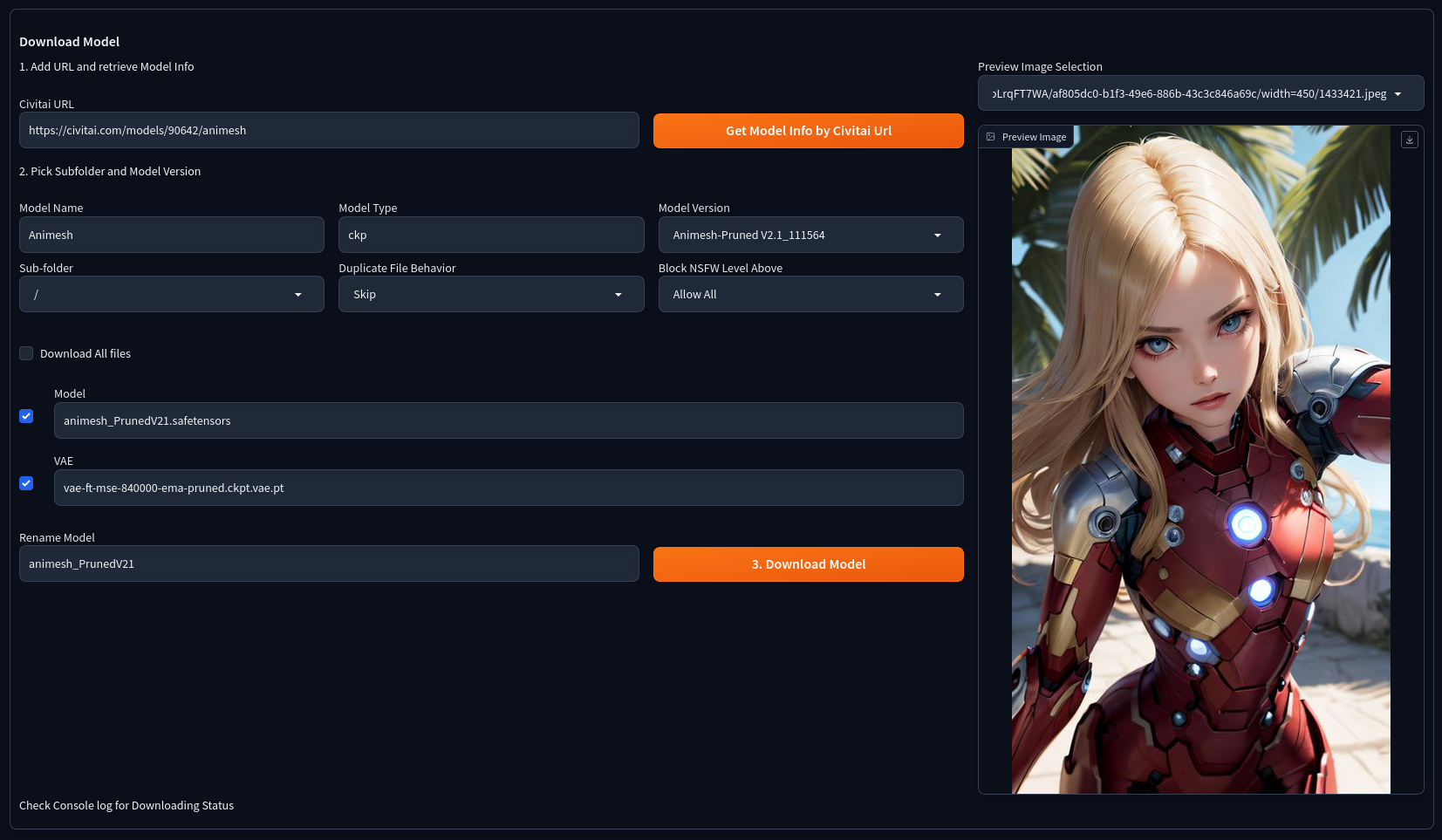Screen dimensions: 1442x840
Task: Open the Preview Image Selection dropdown
Action: click(1200, 93)
